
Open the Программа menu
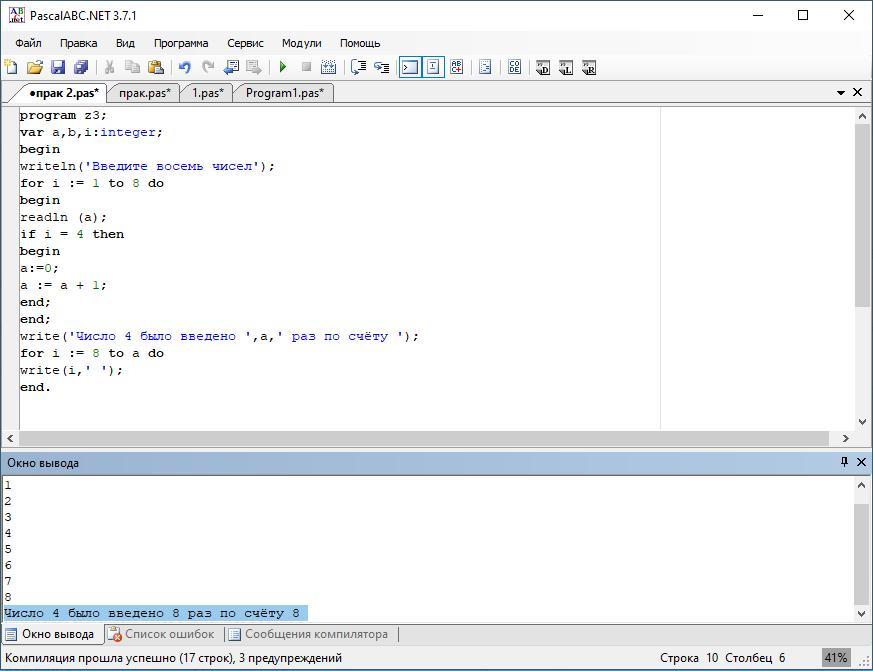(181, 43)
